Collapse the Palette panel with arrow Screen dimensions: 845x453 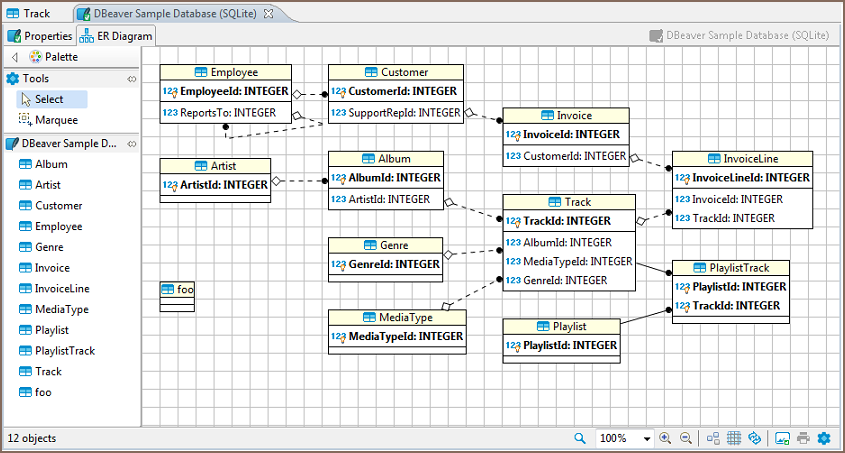pyautogui.click(x=14, y=58)
